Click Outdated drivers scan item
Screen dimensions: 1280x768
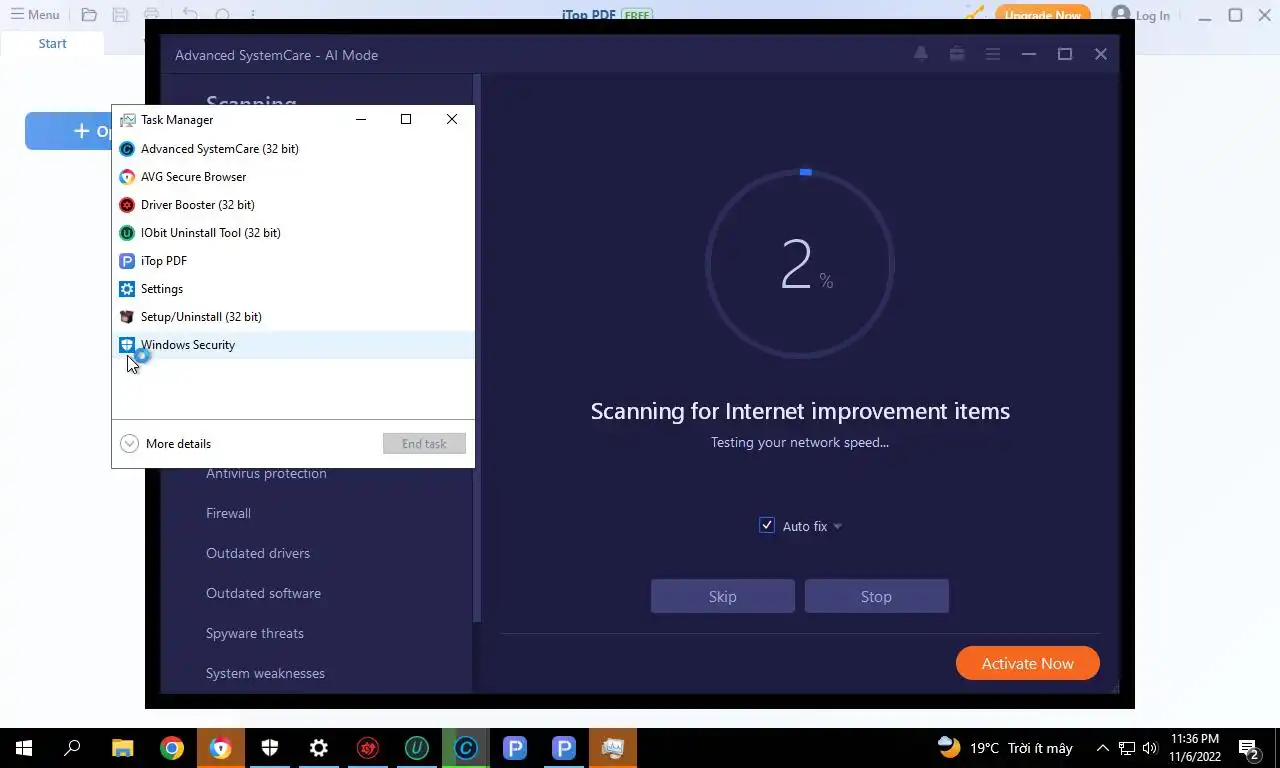(258, 554)
